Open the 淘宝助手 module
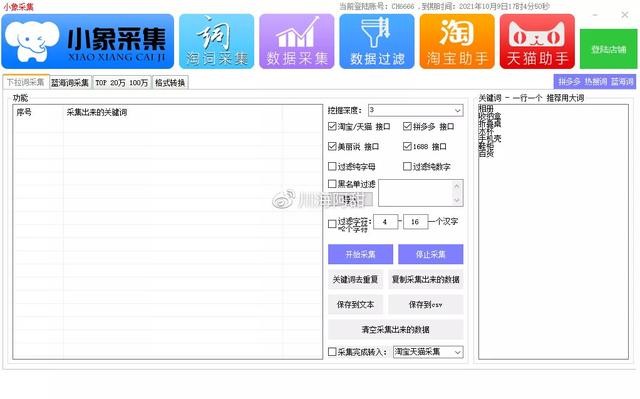640x399 pixels. [457, 41]
